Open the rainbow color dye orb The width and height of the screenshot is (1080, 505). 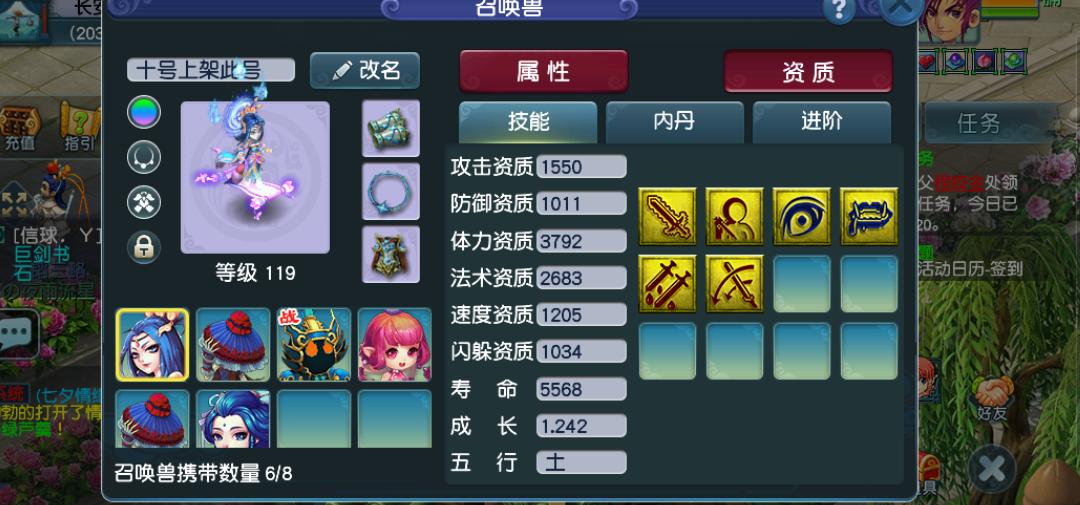point(144,112)
